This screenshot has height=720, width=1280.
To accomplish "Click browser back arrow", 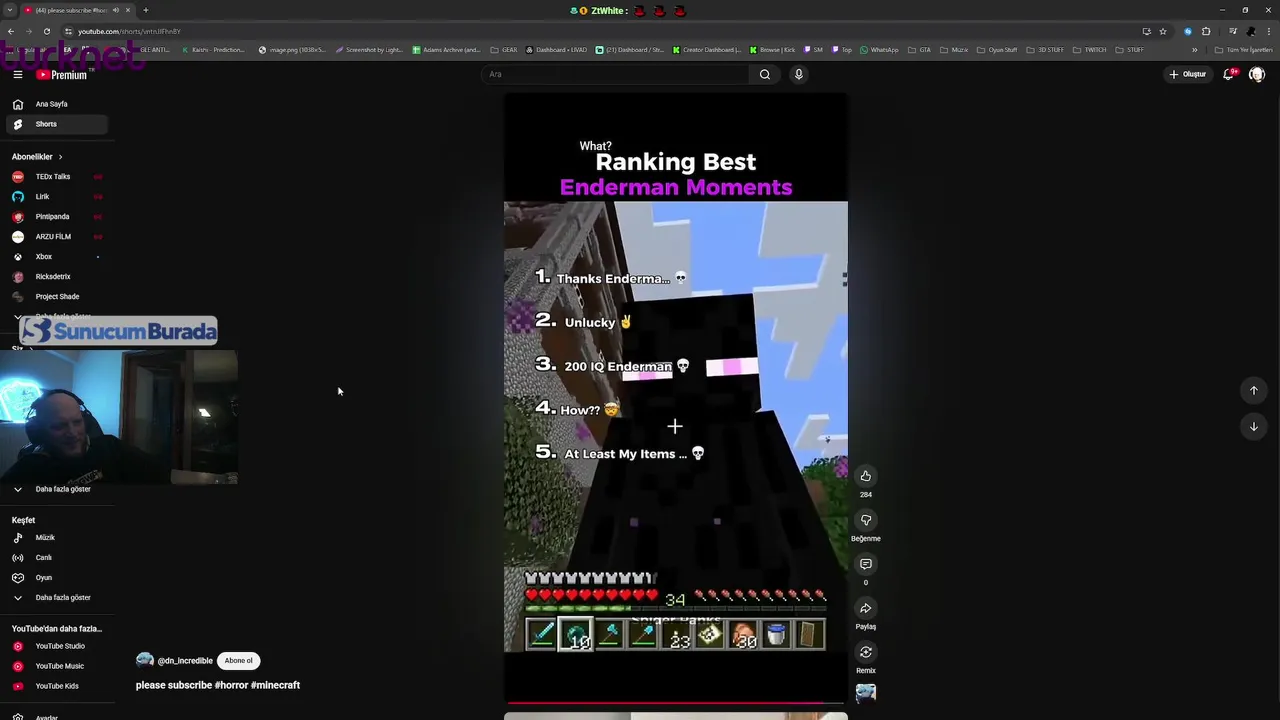I will click(11, 31).
